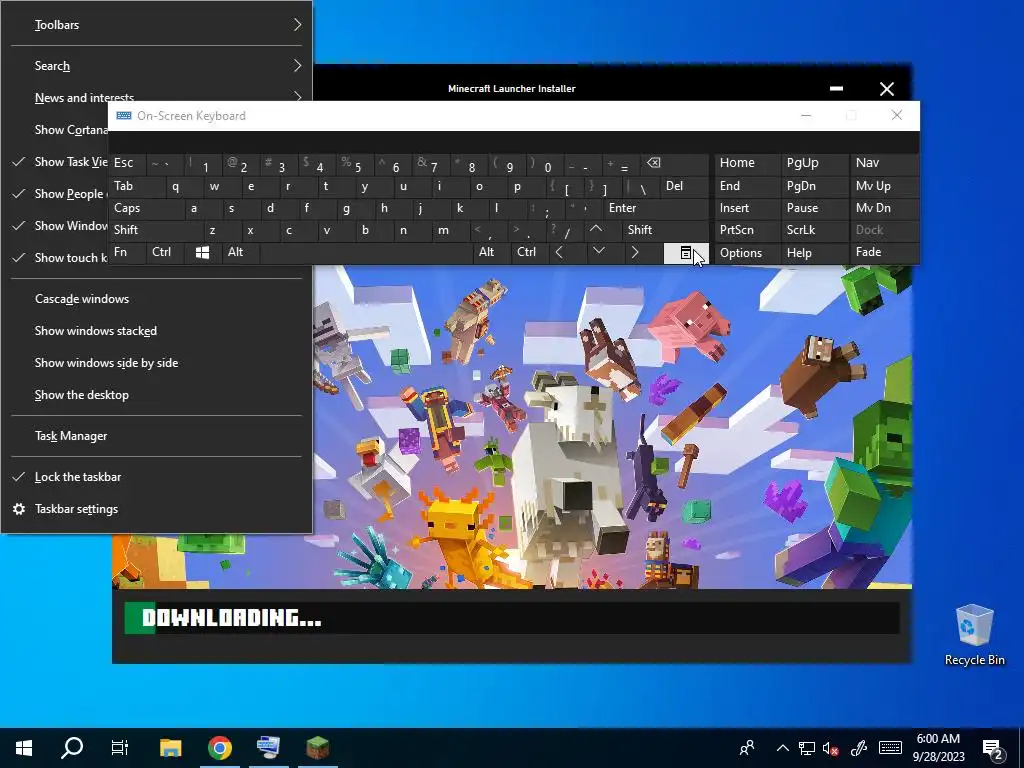The height and width of the screenshot is (768, 1024).
Task: Open taskbar Search magnifier
Action: pyautogui.click(x=72, y=748)
